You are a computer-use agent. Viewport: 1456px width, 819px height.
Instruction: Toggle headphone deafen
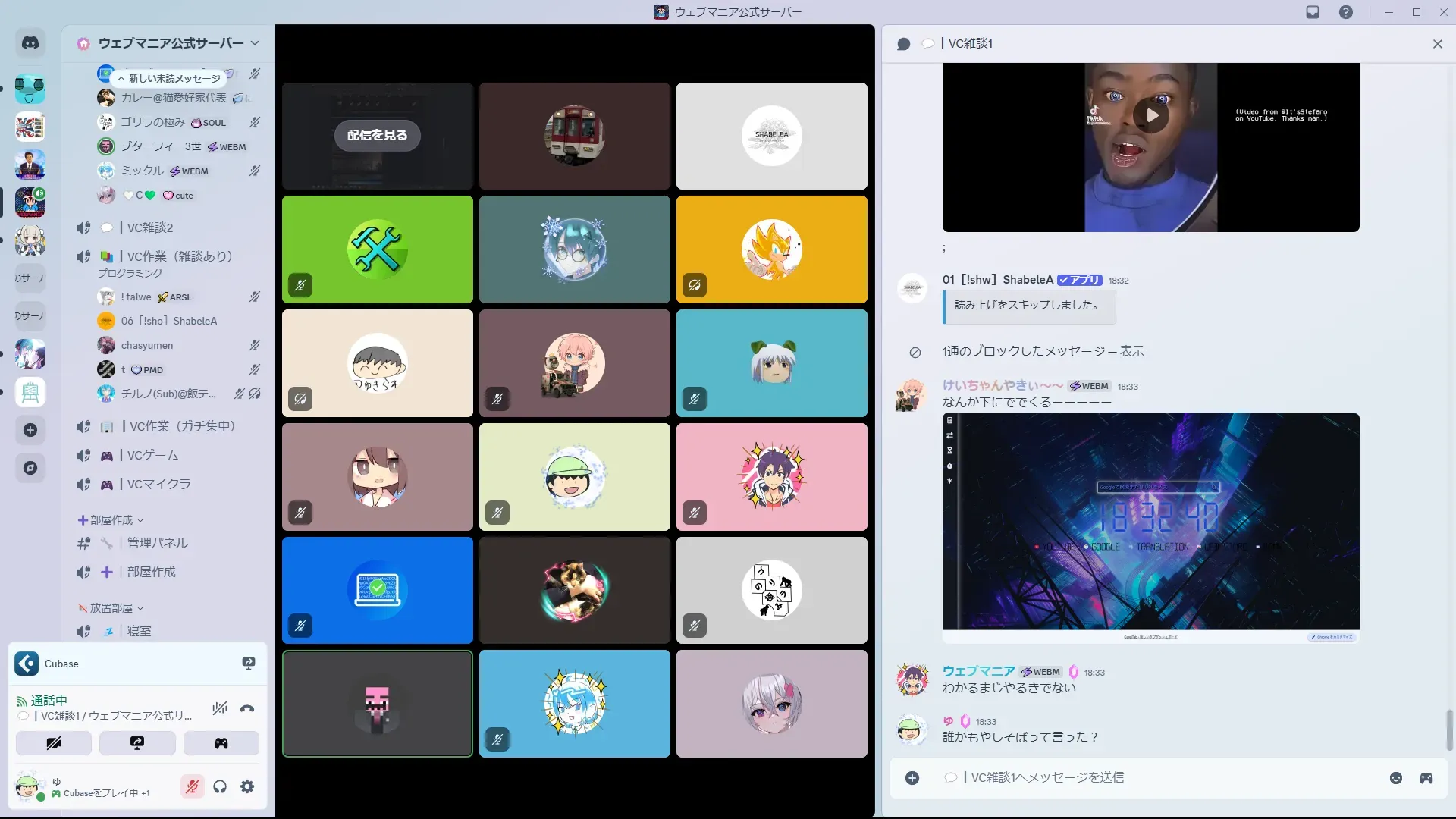coord(220,787)
